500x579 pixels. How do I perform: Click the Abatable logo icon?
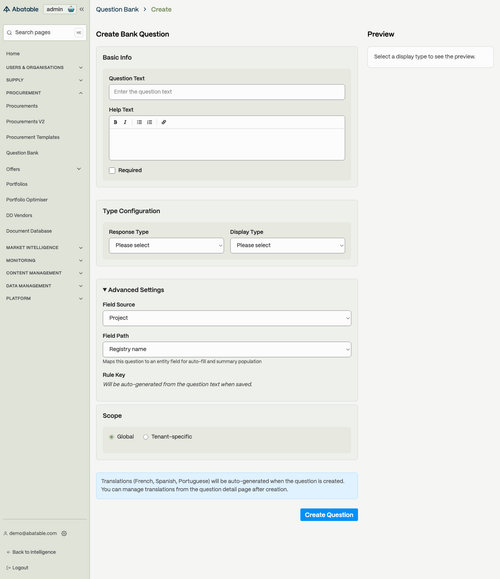[7, 9]
